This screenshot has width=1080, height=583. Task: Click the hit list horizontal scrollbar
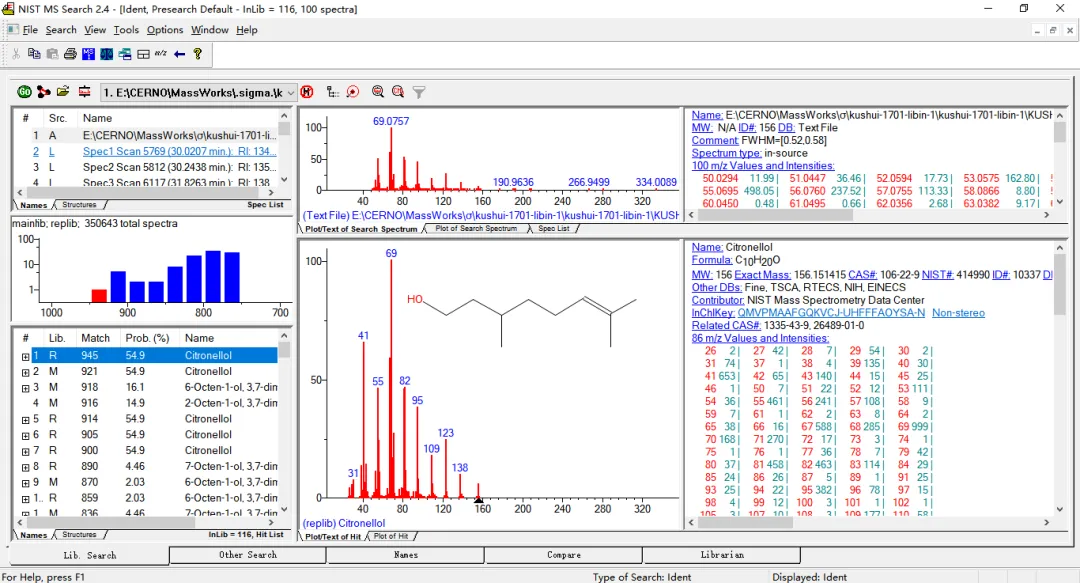[150, 521]
